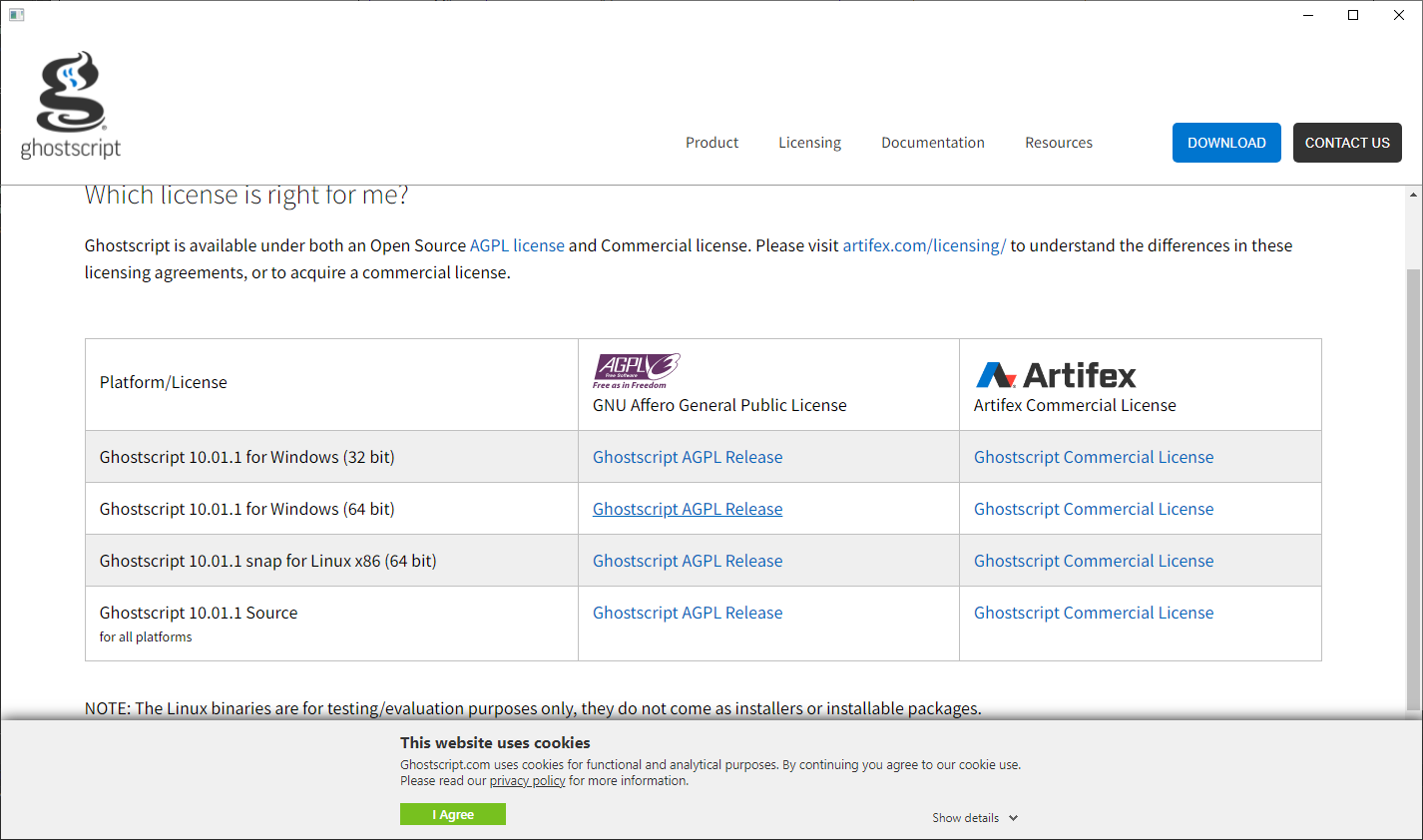Click the Artifex logo in table header

[x=1055, y=375]
